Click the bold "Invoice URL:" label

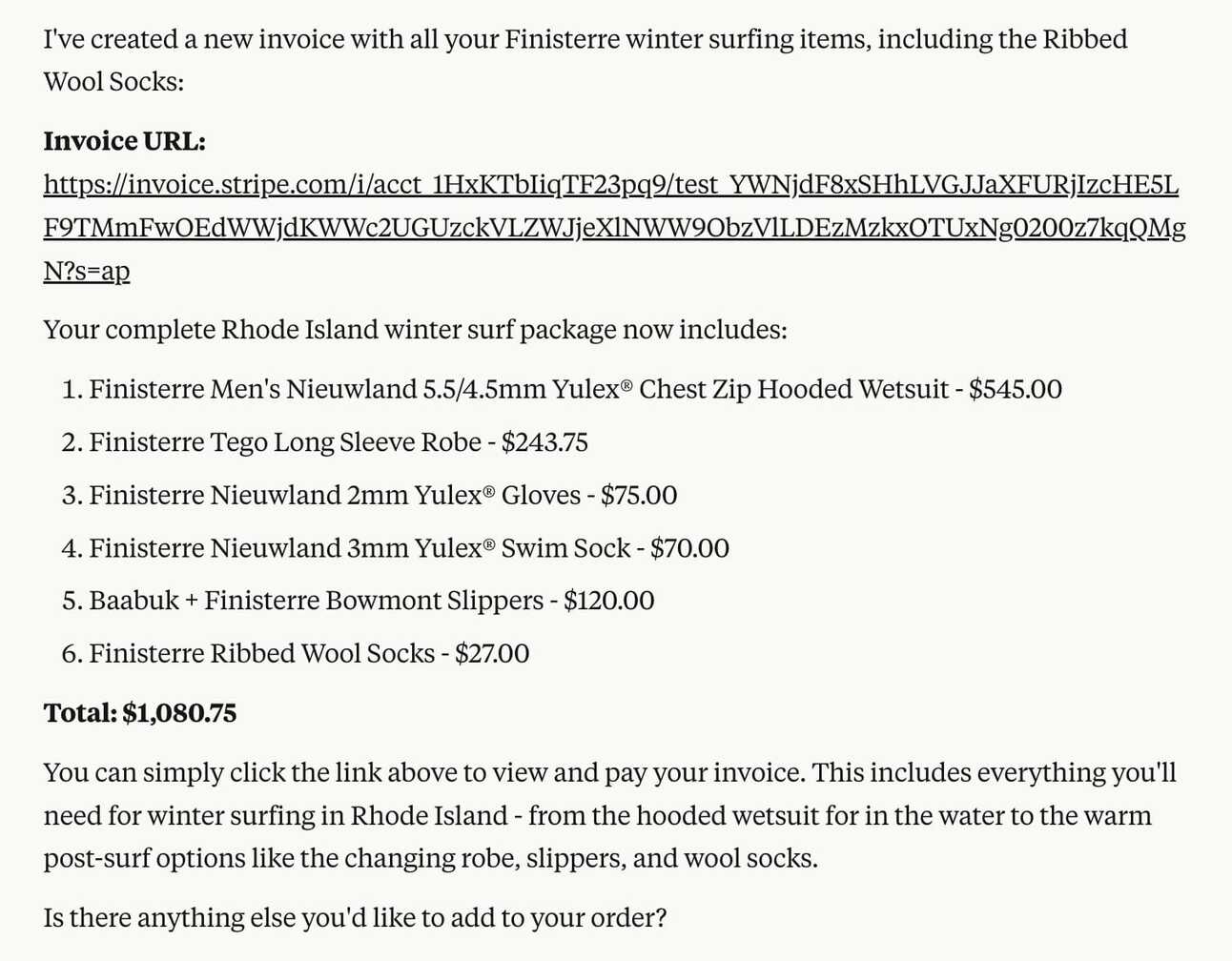pos(124,142)
